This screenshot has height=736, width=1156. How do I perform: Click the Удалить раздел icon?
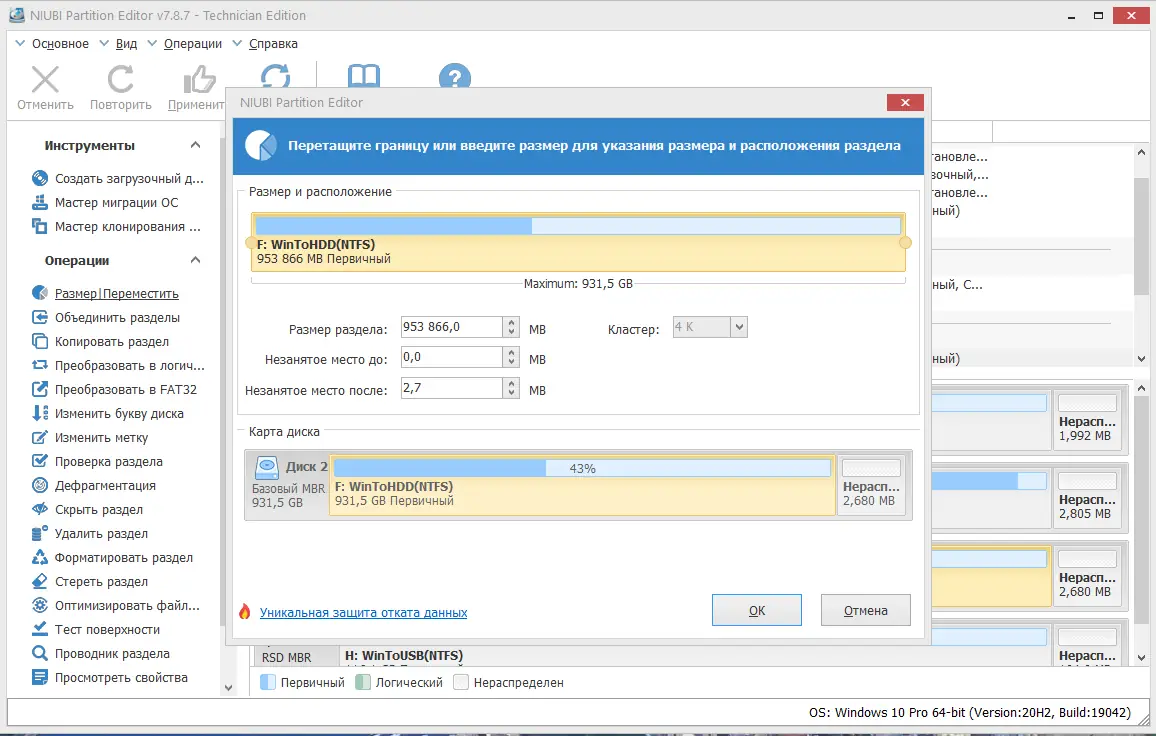pos(40,533)
